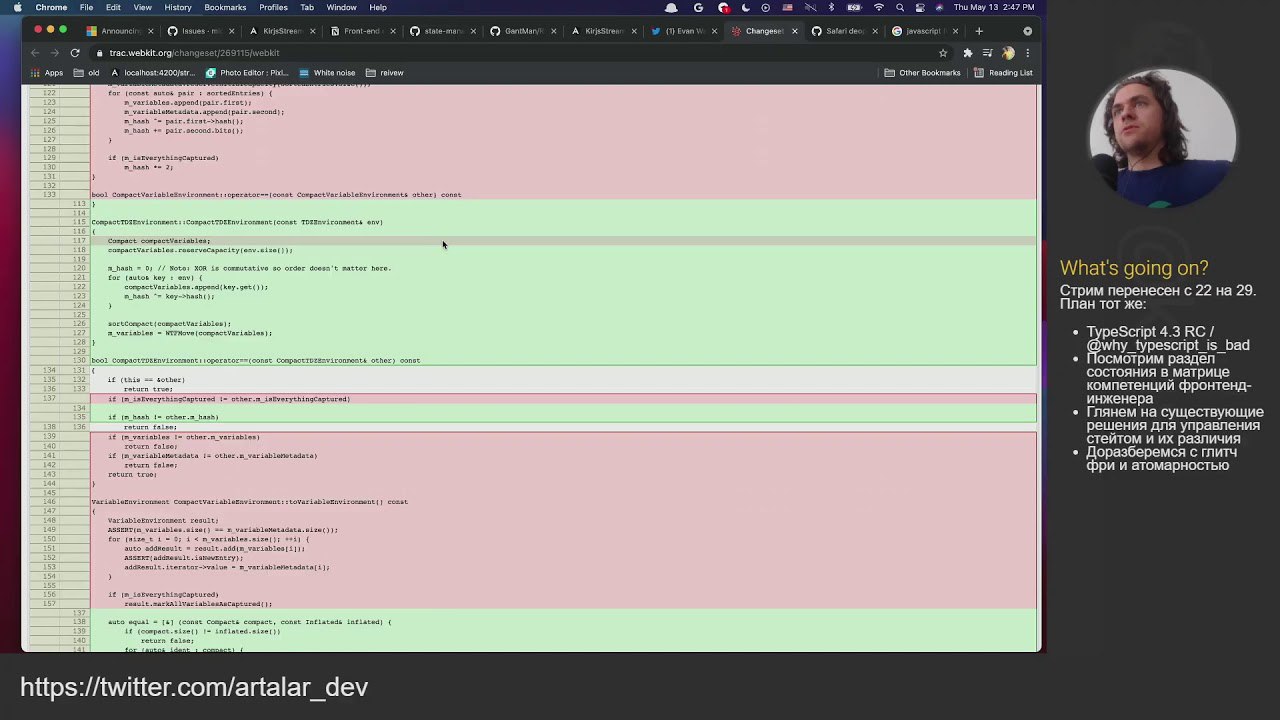Click the Wi-Fi icon in menu bar
This screenshot has height=720, width=1280.
pyautogui.click(x=879, y=7)
